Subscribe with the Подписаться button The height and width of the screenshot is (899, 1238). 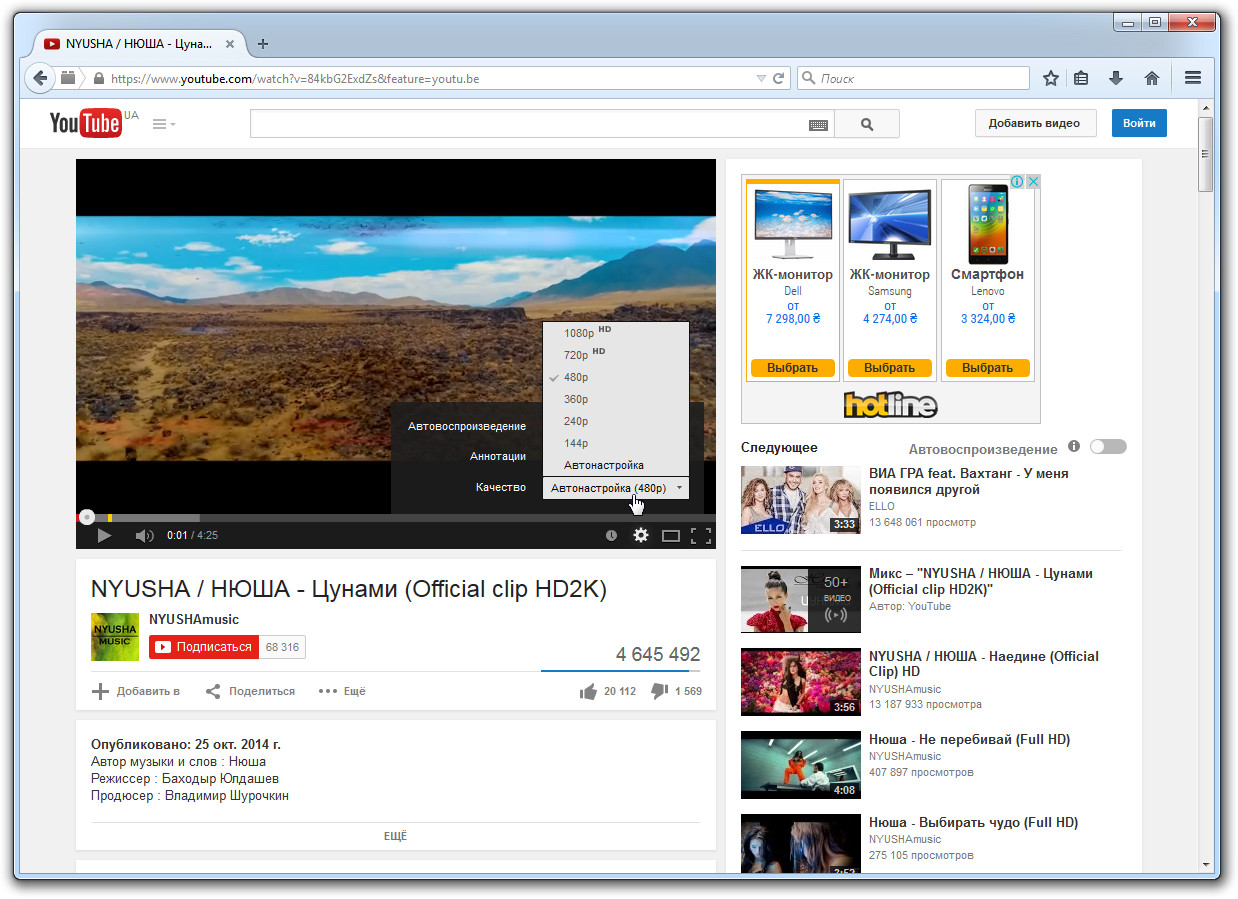(x=204, y=647)
